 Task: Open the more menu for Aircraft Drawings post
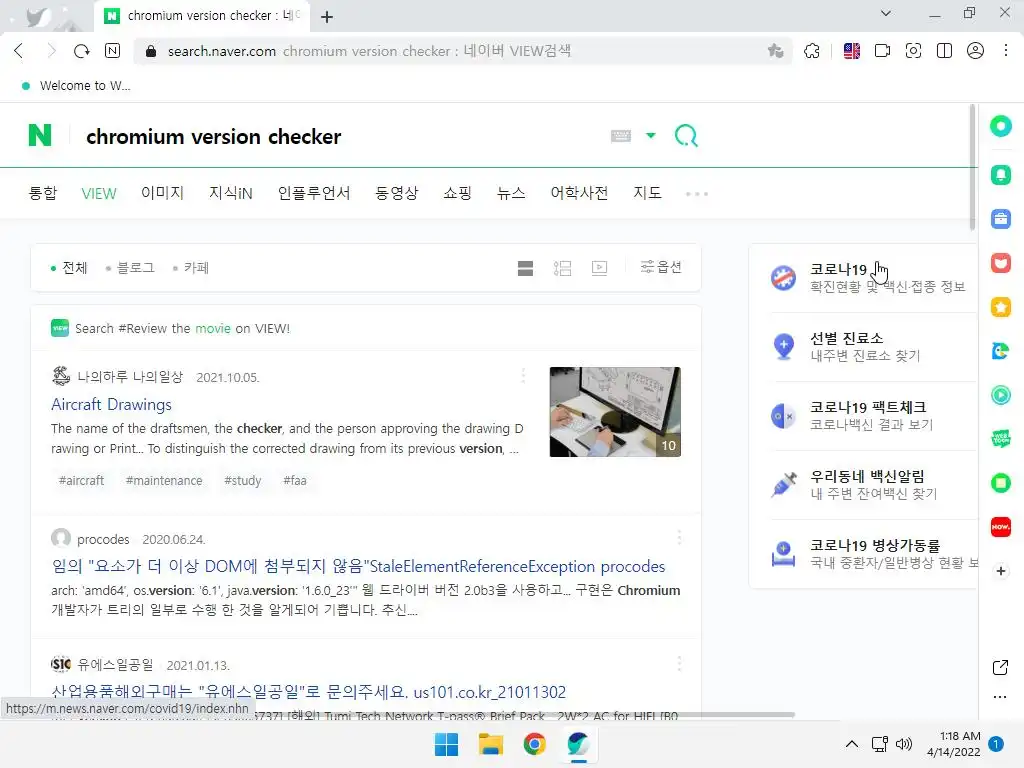click(x=523, y=376)
